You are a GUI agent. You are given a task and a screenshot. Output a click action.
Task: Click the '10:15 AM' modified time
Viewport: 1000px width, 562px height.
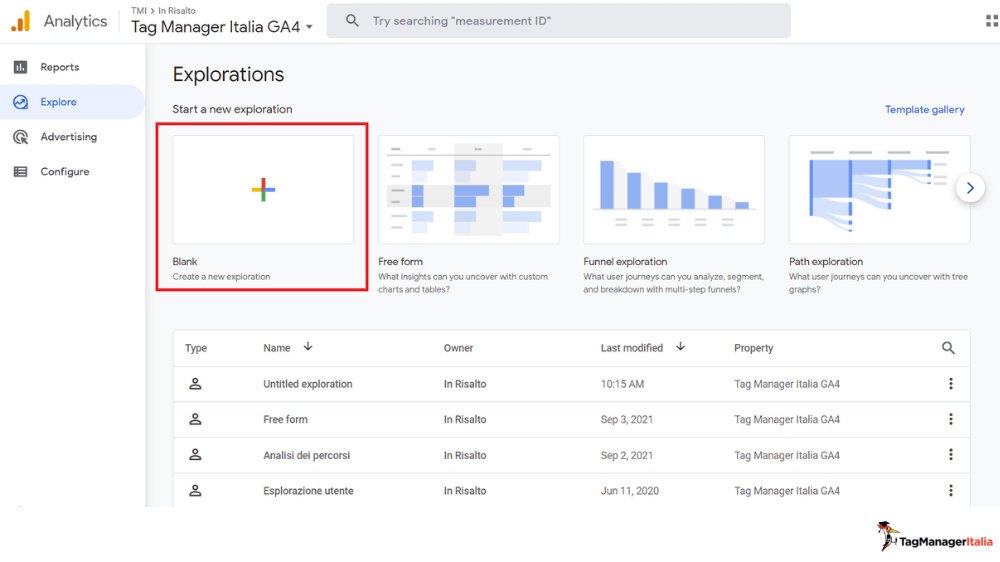pyautogui.click(x=622, y=384)
